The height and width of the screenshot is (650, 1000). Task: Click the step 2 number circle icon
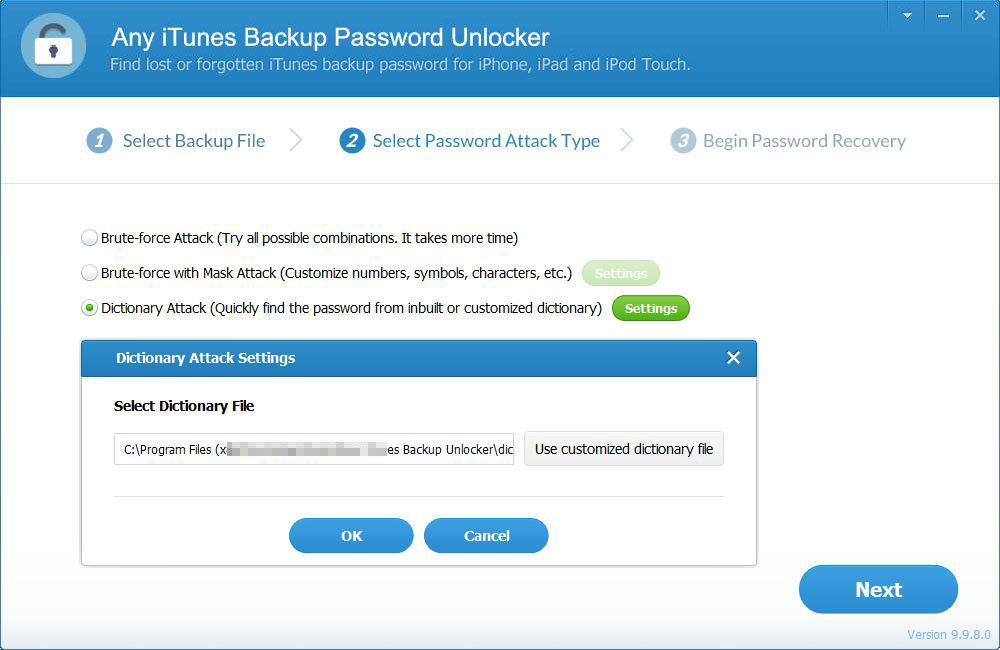click(352, 141)
